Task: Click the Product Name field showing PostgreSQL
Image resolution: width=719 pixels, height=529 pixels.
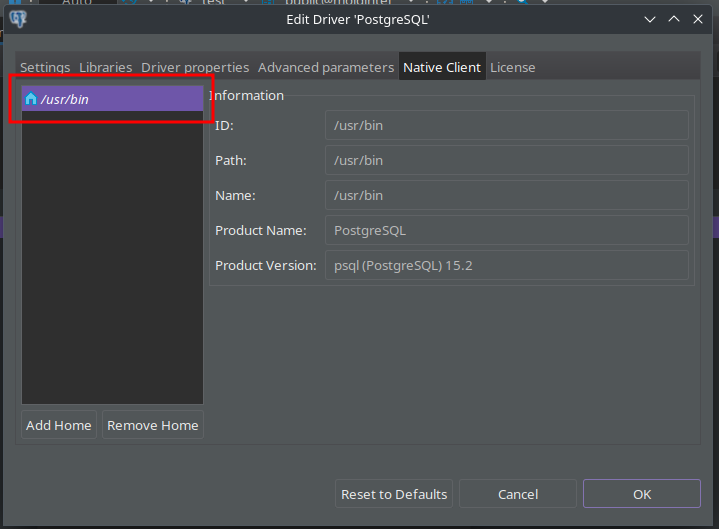Action: click(507, 230)
